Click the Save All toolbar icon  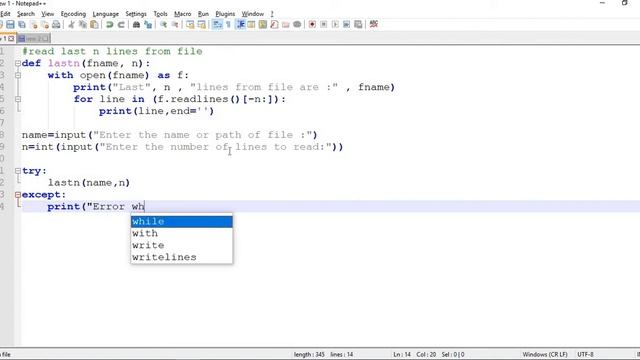22,24
